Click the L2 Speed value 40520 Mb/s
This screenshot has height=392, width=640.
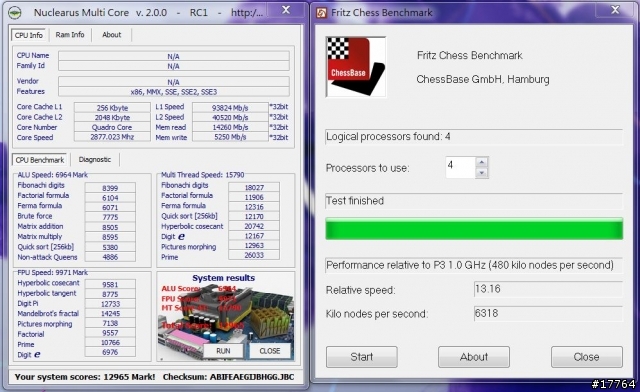pyautogui.click(x=230, y=118)
